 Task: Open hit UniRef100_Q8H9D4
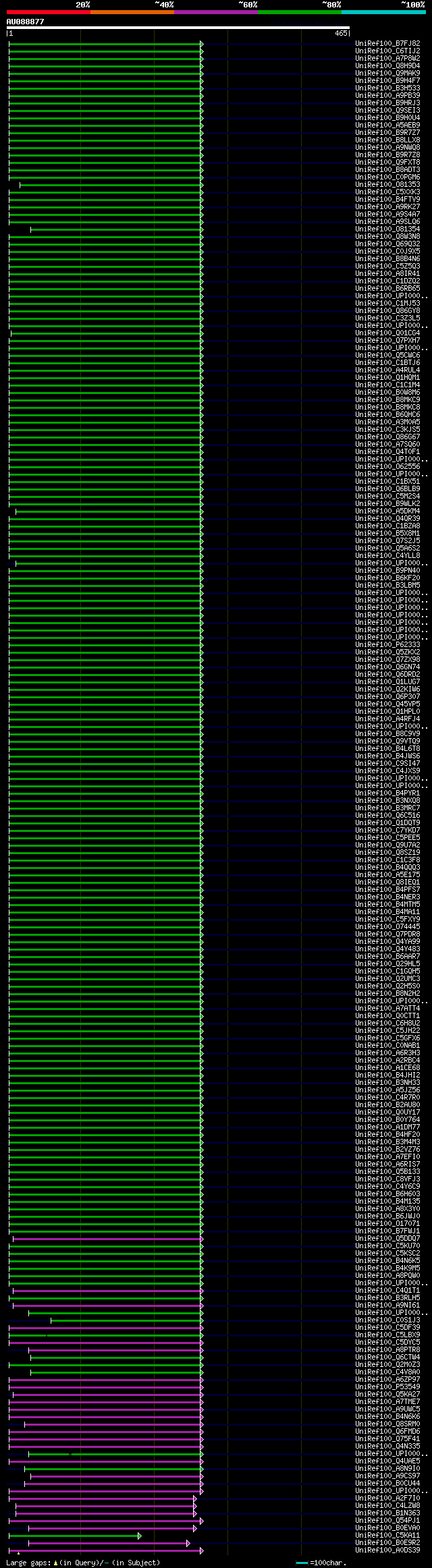click(x=387, y=66)
